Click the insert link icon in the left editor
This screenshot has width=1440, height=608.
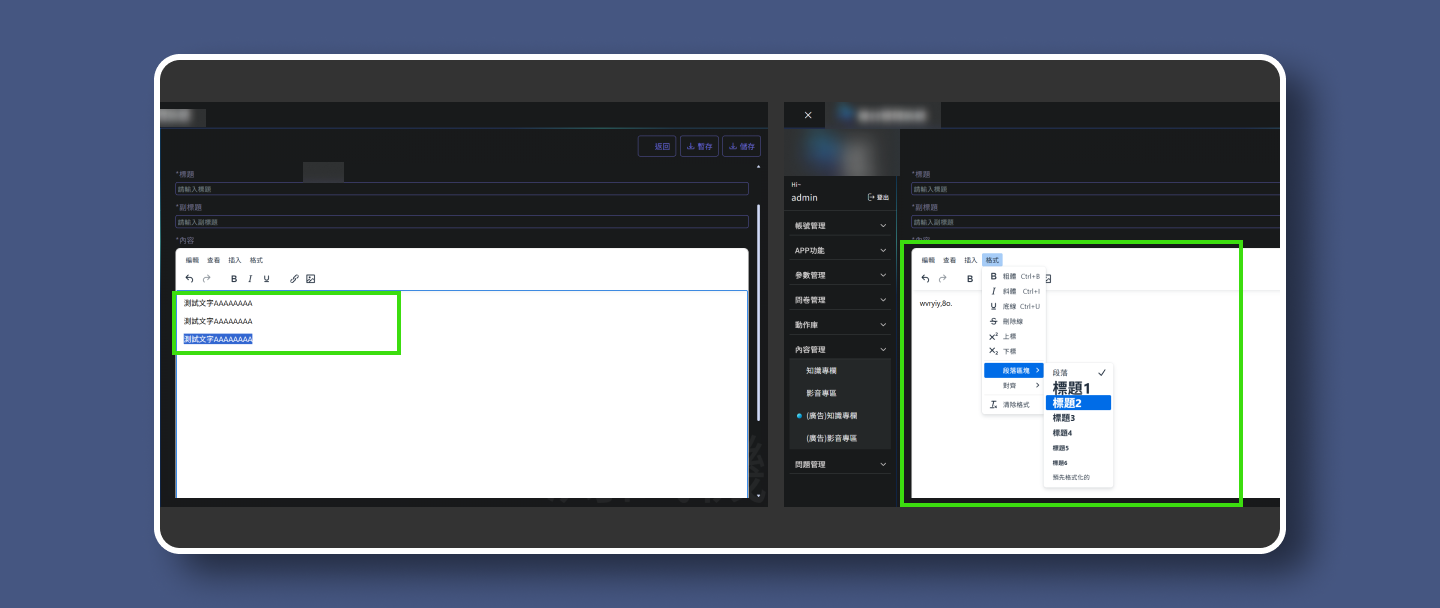[x=294, y=279]
